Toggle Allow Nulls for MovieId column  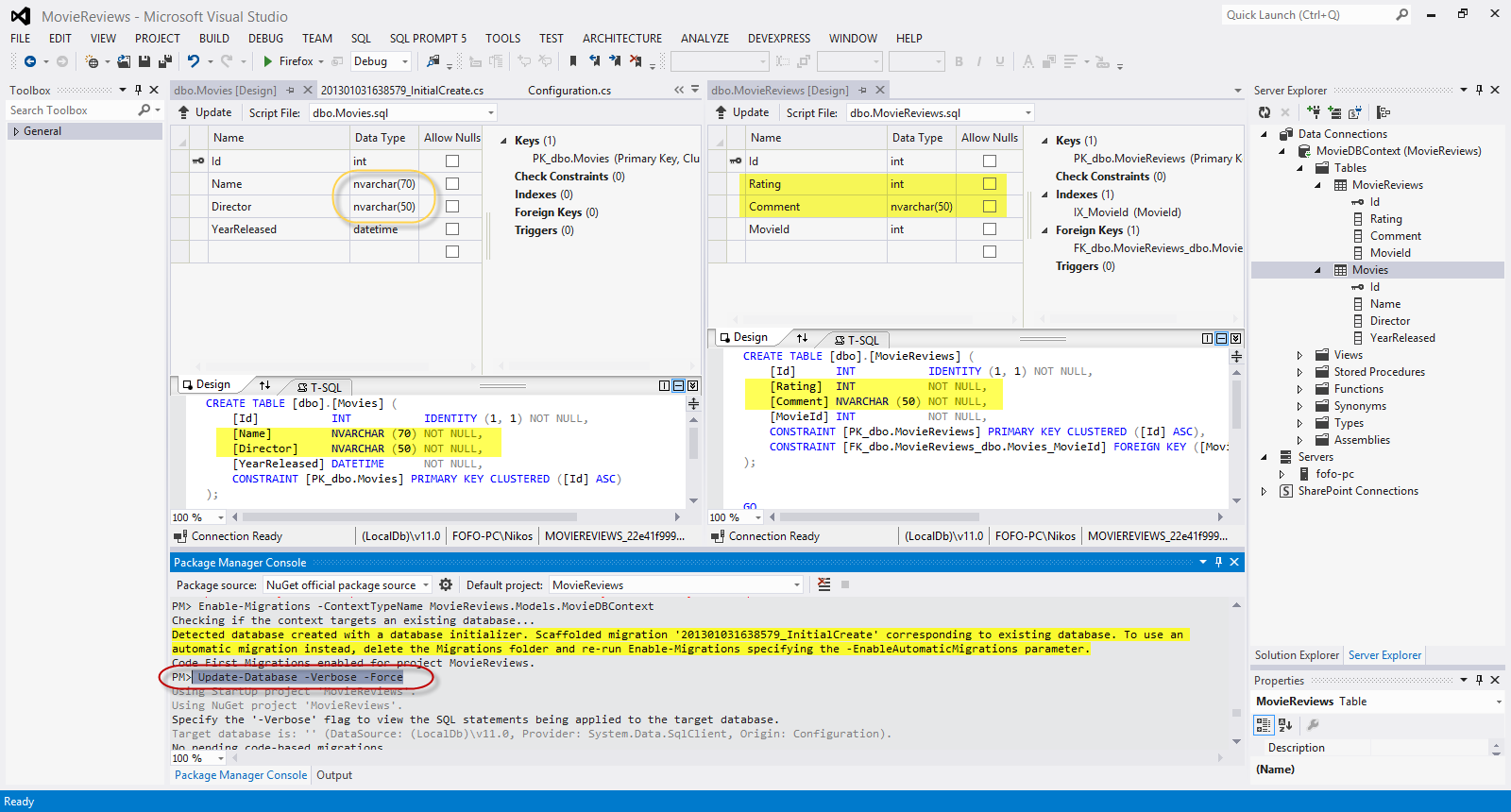pos(990,229)
